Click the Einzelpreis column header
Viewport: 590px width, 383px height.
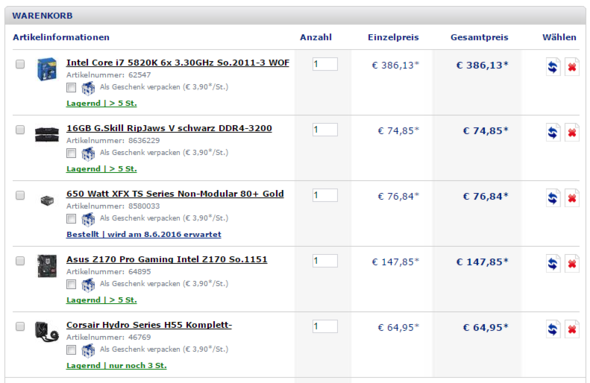coord(393,37)
